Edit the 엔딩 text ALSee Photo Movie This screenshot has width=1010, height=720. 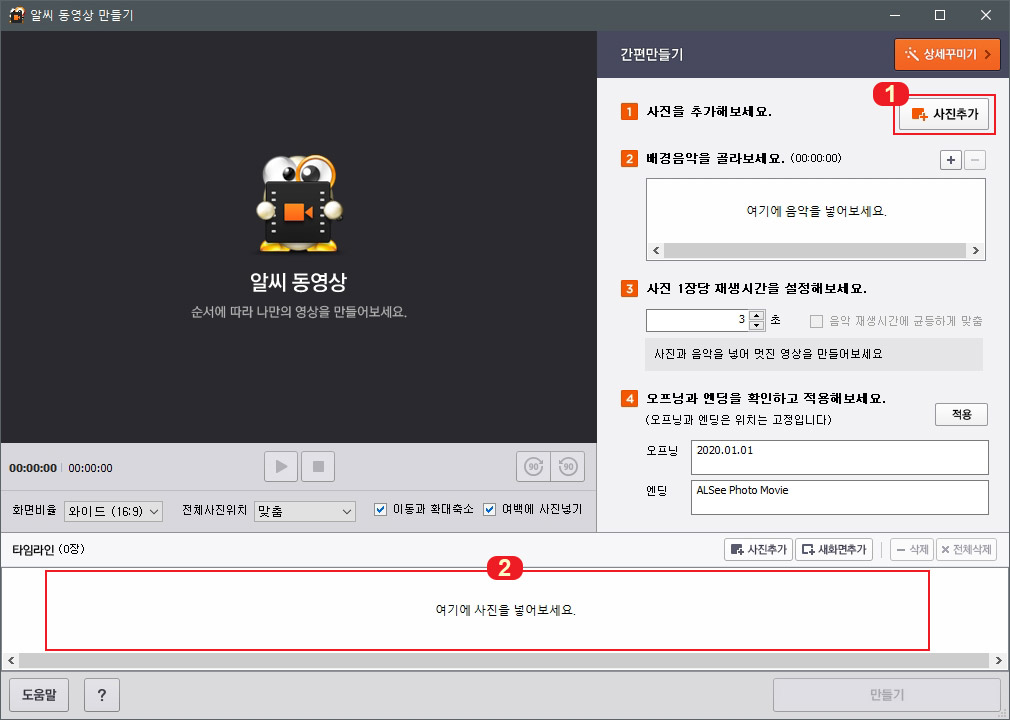click(x=839, y=497)
